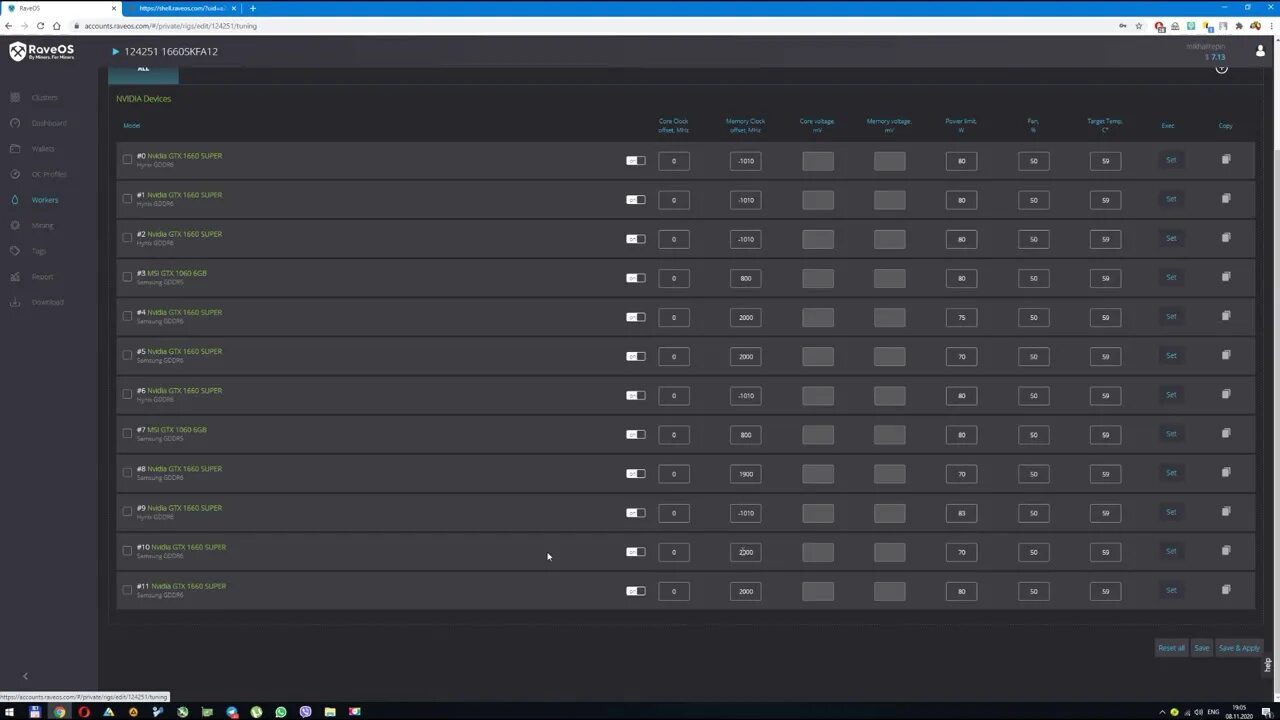Edit memory clock offset field of GPU #10
The height and width of the screenshot is (720, 1280).
coord(746,552)
